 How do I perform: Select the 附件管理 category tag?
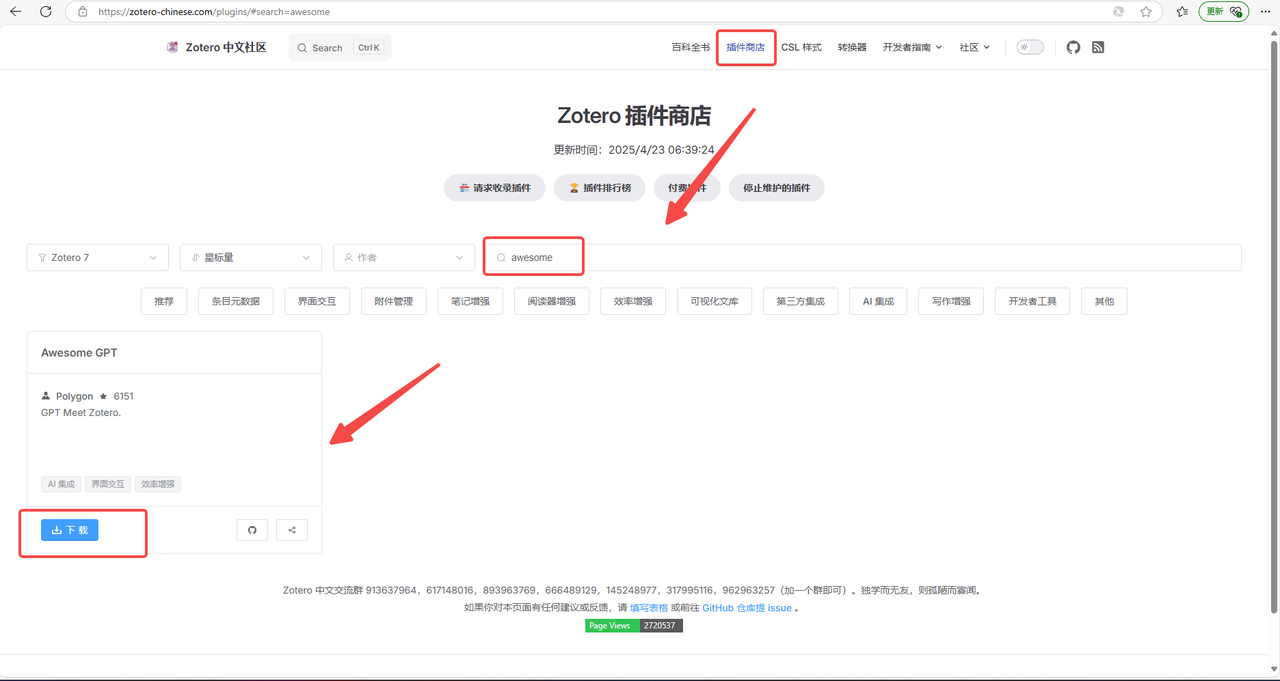(x=394, y=301)
